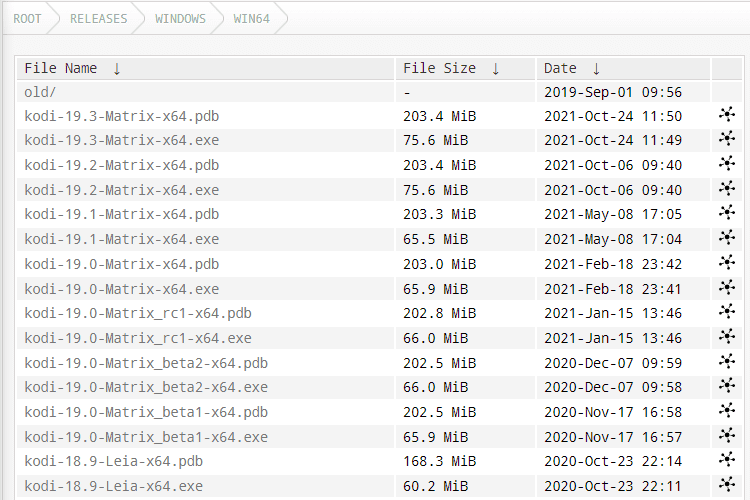Download kodi-19.0-Matrix-x64.exe

(x=121, y=289)
